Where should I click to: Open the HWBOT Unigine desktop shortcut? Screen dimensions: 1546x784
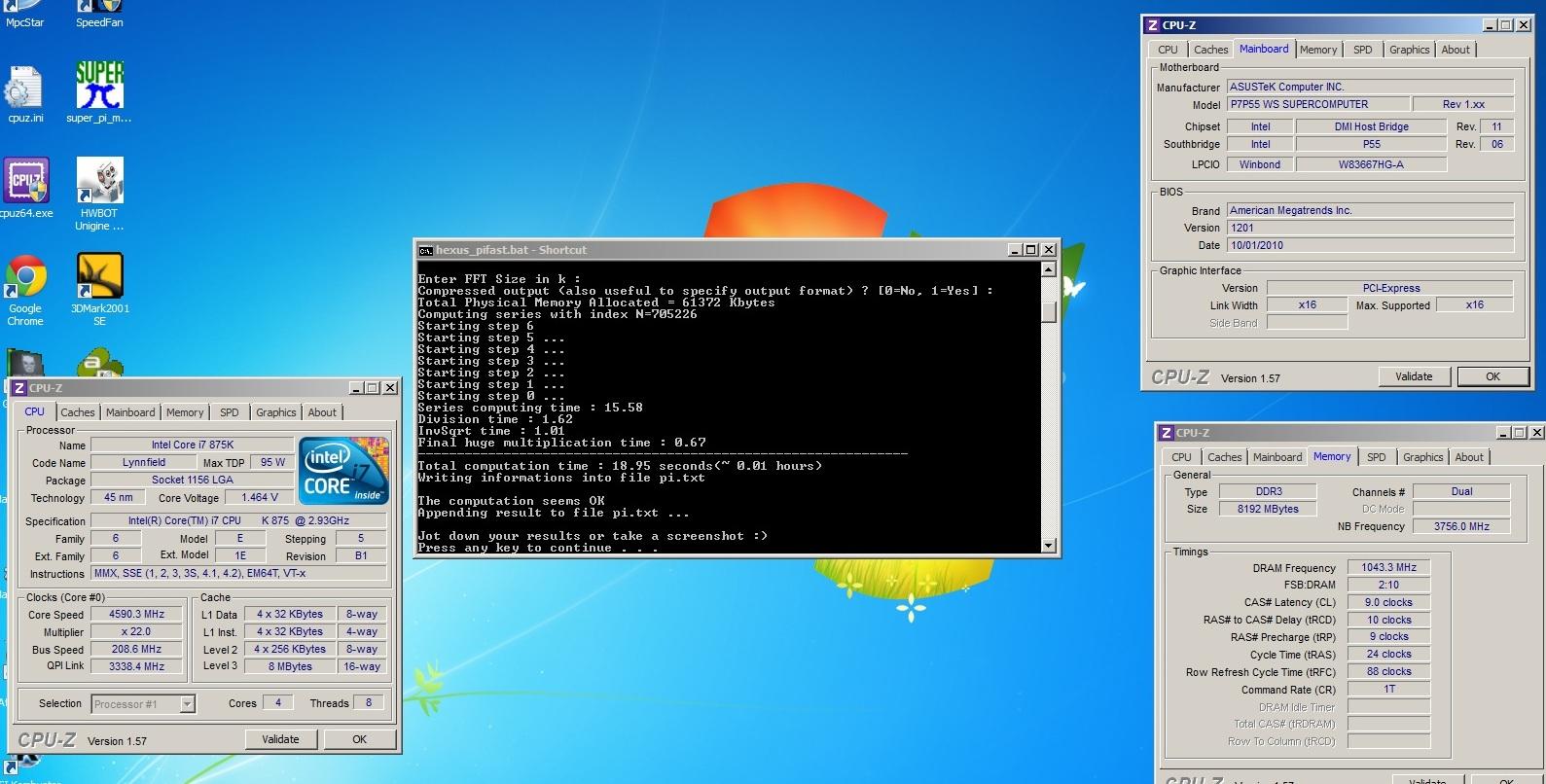coord(99,196)
